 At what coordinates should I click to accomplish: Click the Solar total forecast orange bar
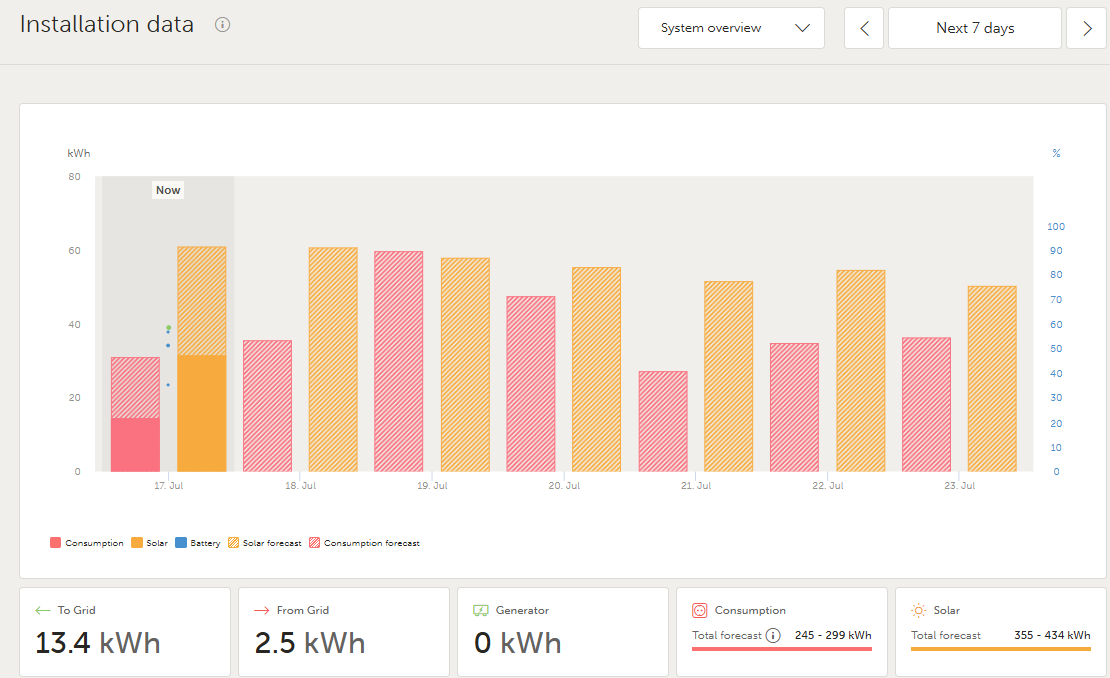[1000, 649]
